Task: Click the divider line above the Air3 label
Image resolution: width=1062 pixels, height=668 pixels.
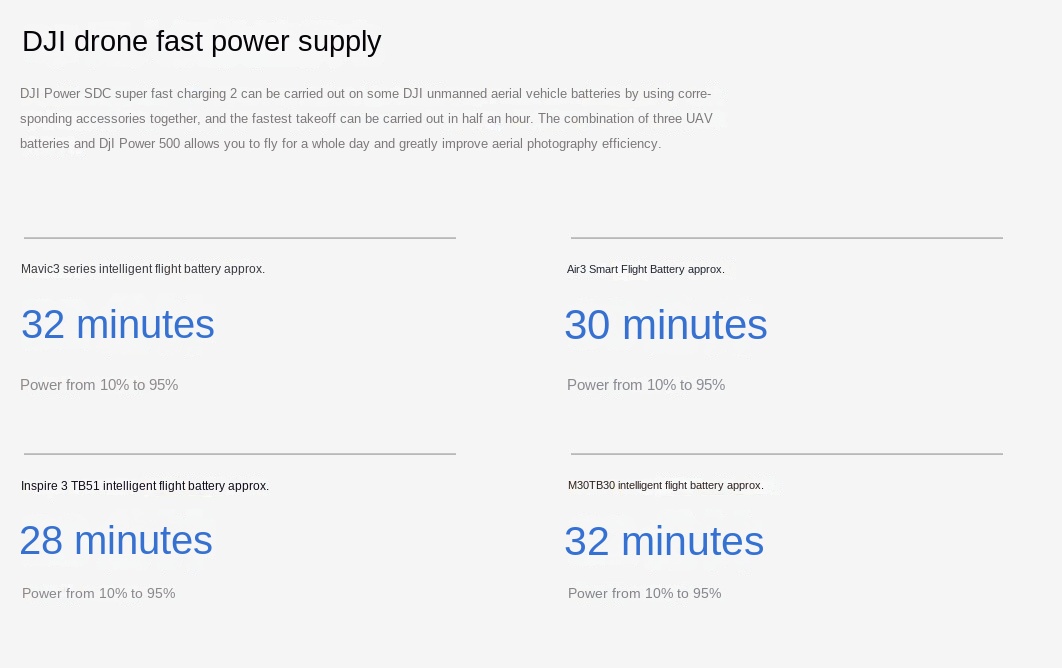Action: [786, 238]
